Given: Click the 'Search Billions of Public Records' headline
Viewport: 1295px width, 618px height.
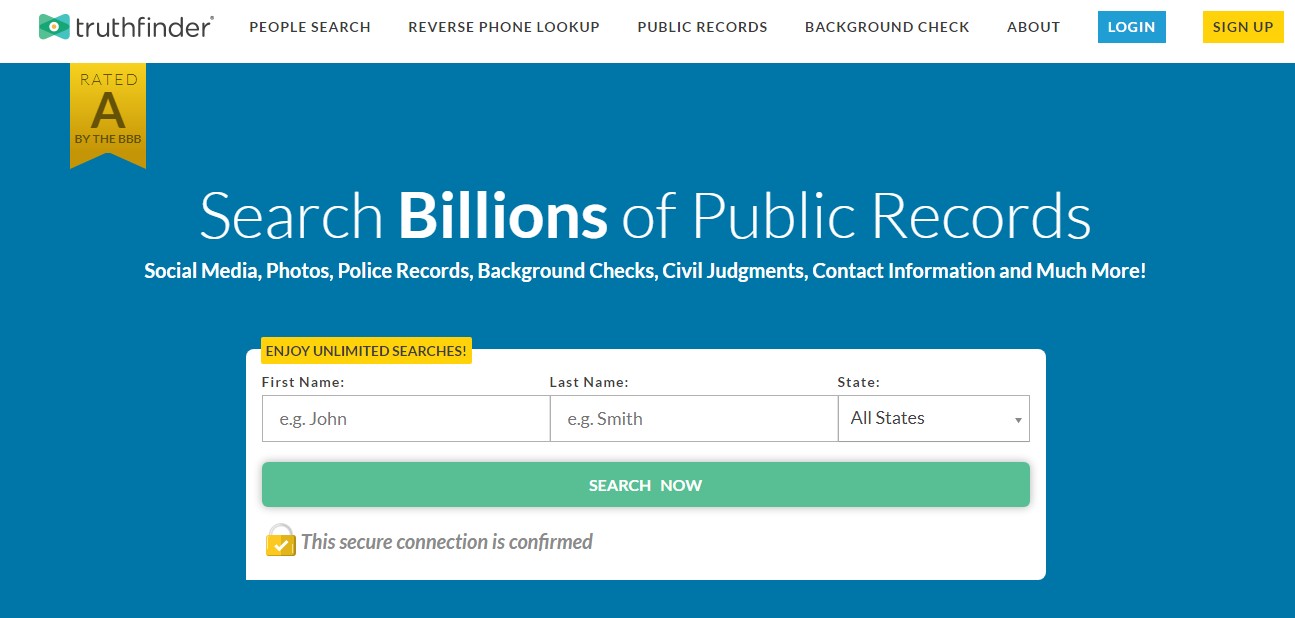Looking at the screenshot, I should click(x=645, y=215).
